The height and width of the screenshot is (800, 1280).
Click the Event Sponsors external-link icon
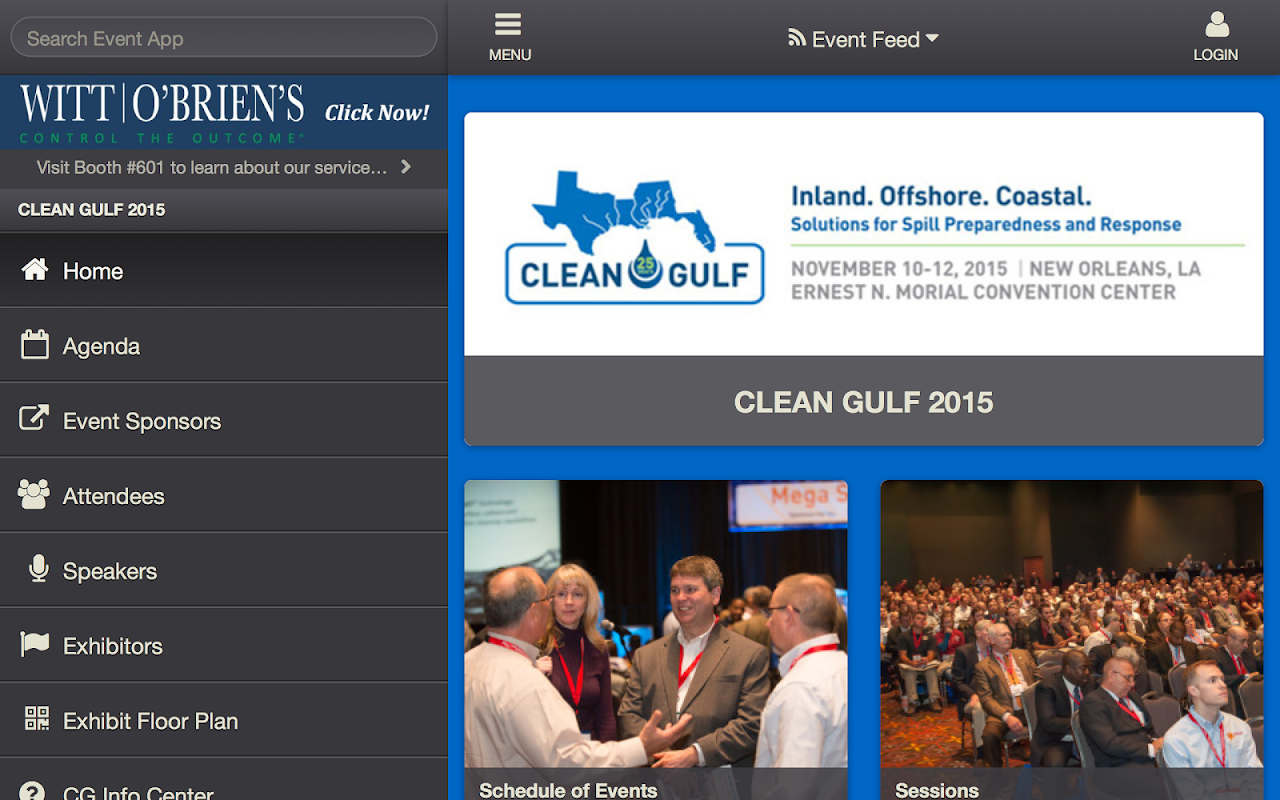click(34, 418)
